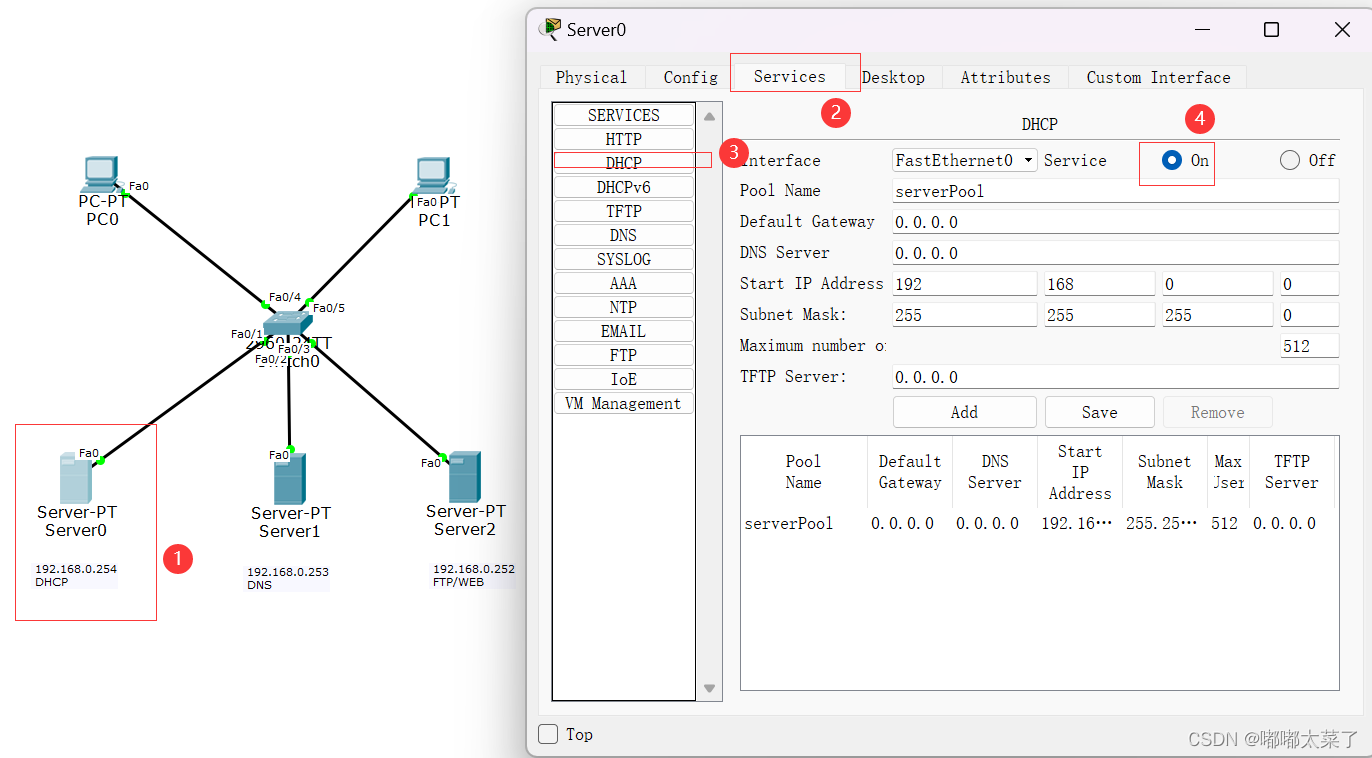Image resolution: width=1372 pixels, height=758 pixels.
Task: Open the SYSLOG service
Action: [x=624, y=259]
